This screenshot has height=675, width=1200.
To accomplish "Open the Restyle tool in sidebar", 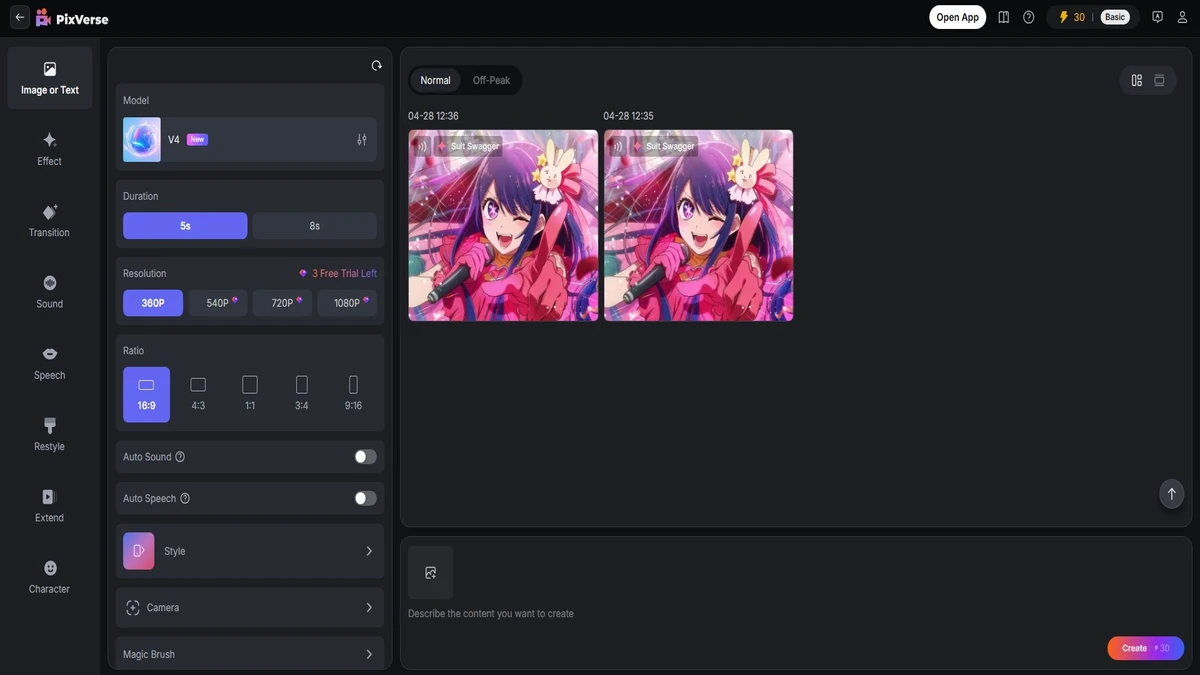I will point(50,435).
